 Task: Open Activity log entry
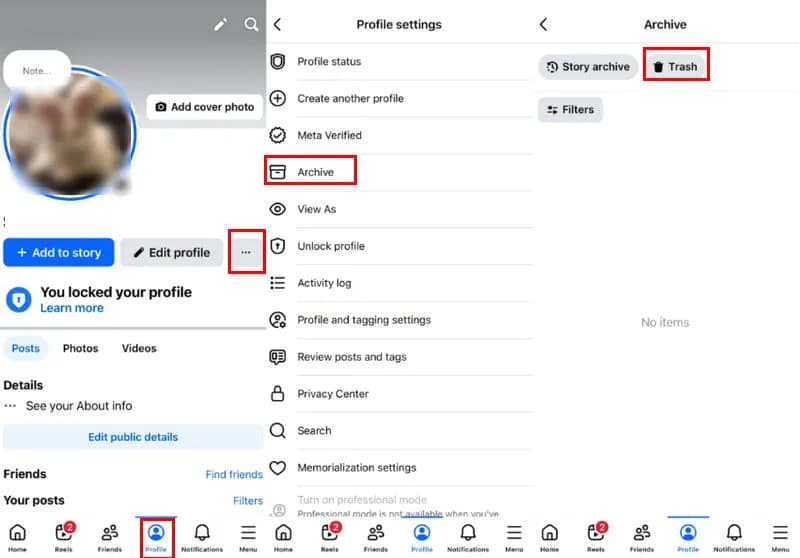click(324, 283)
